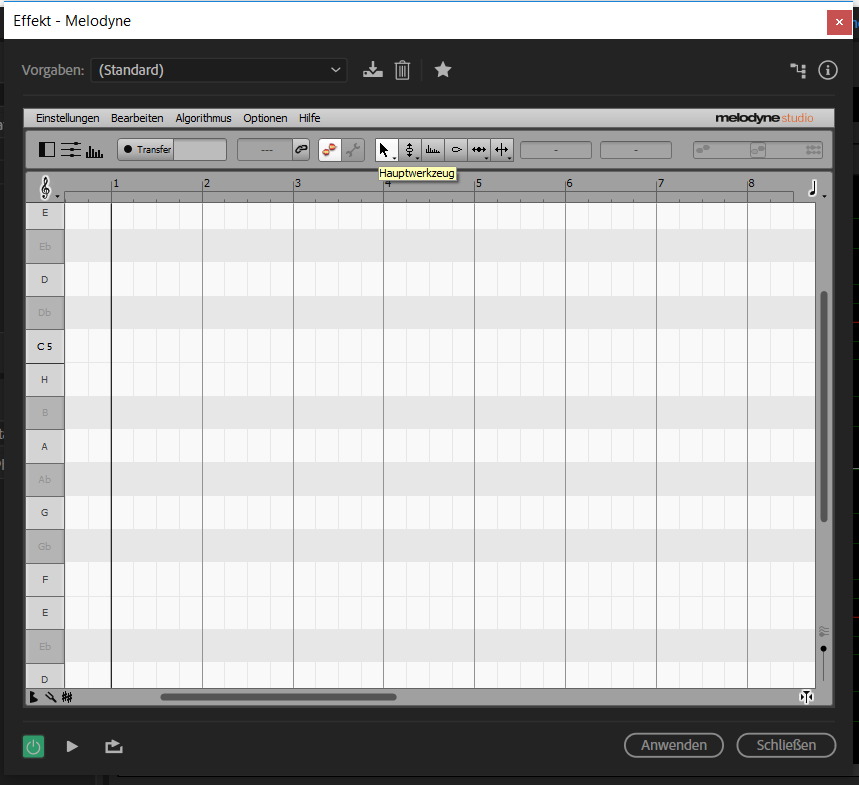The image size is (859, 785).
Task: Click the melodyne studio logo
Action: click(x=764, y=118)
